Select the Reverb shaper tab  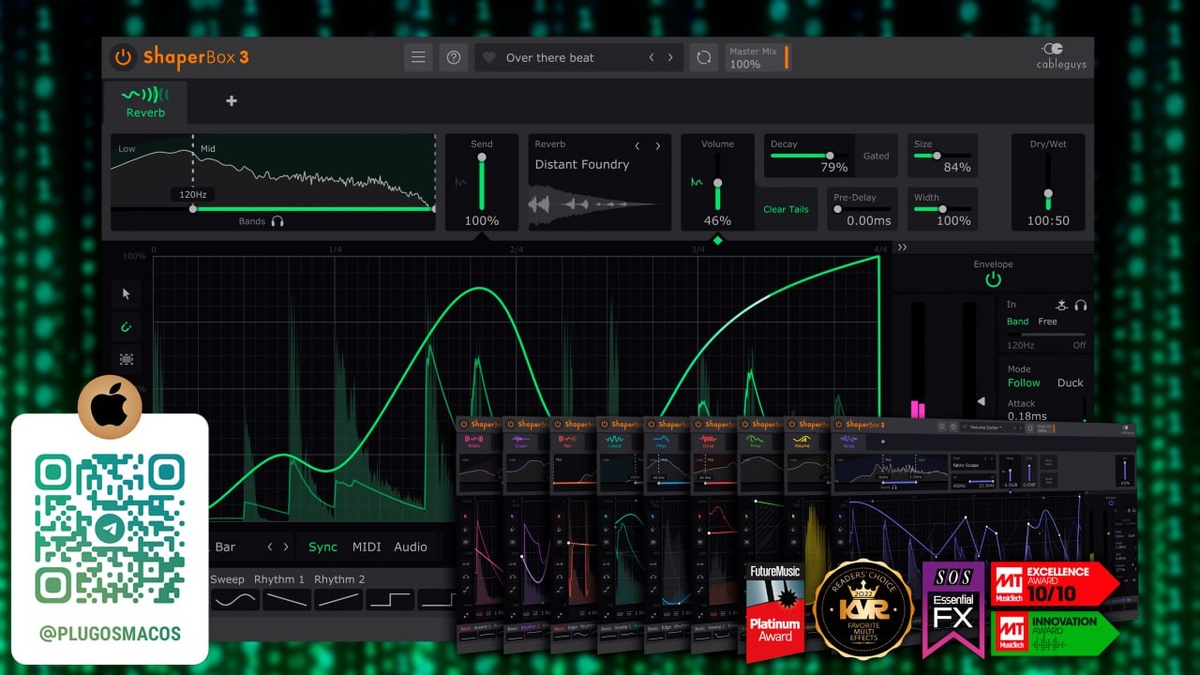pyautogui.click(x=146, y=102)
